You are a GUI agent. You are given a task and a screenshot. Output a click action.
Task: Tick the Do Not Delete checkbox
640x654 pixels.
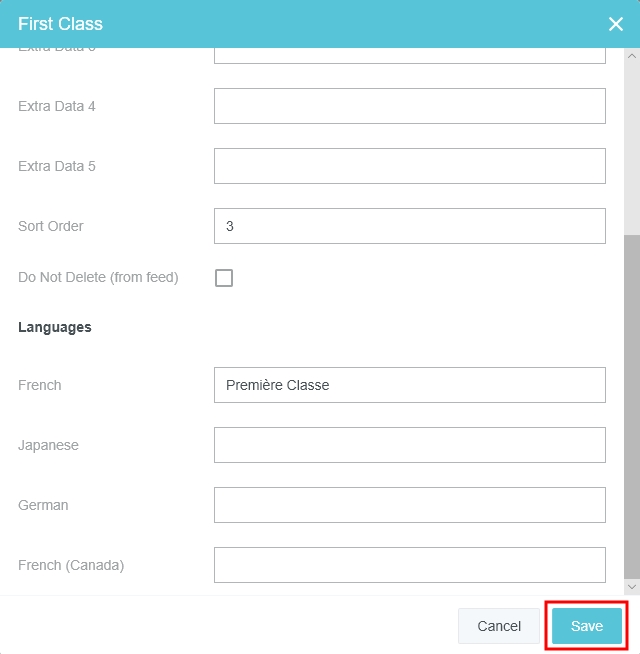pos(224,278)
